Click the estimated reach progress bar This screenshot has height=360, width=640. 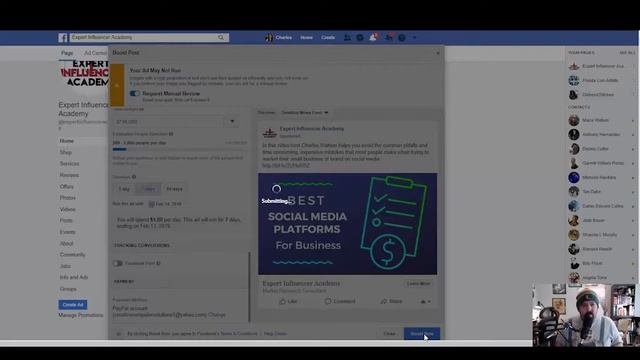(180, 149)
